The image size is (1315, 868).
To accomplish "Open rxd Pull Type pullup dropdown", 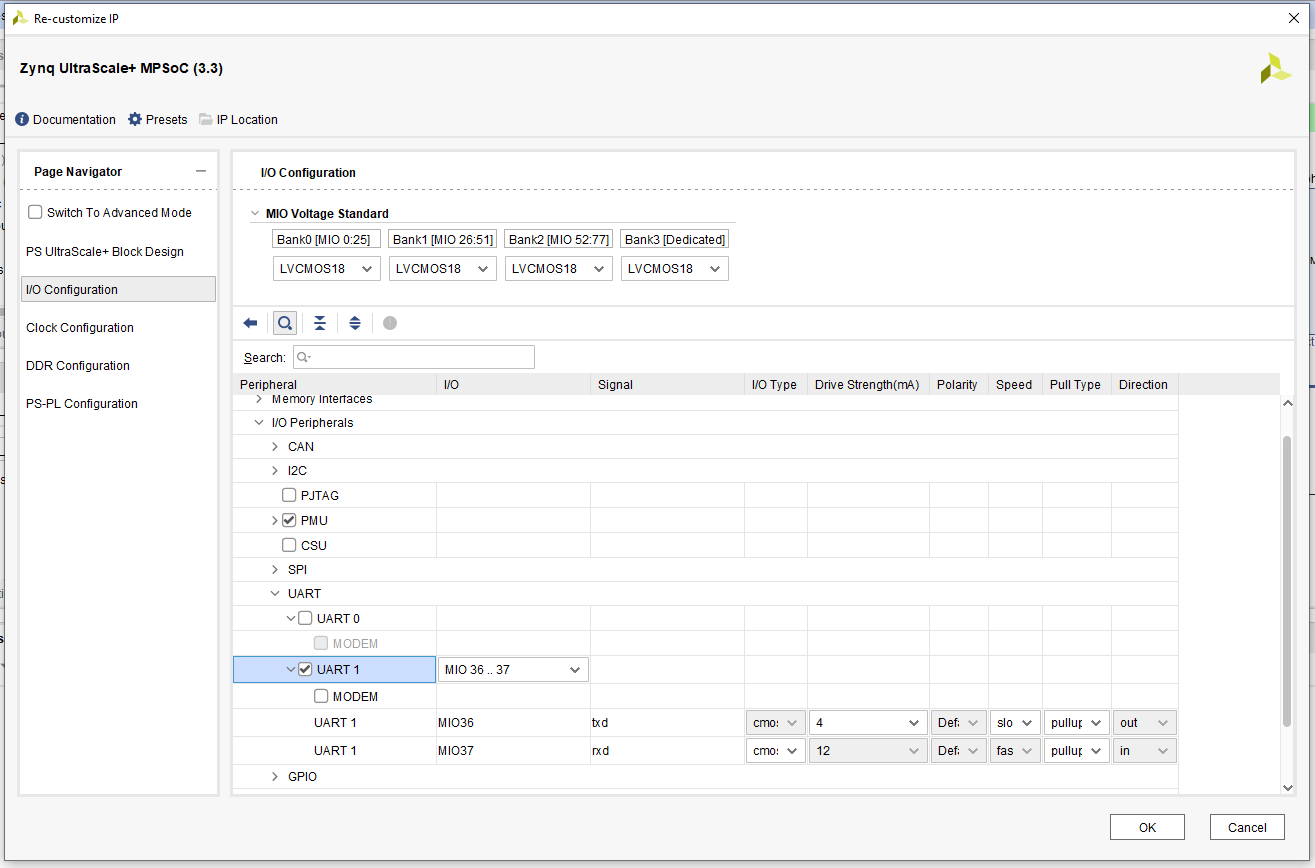I will click(1076, 750).
